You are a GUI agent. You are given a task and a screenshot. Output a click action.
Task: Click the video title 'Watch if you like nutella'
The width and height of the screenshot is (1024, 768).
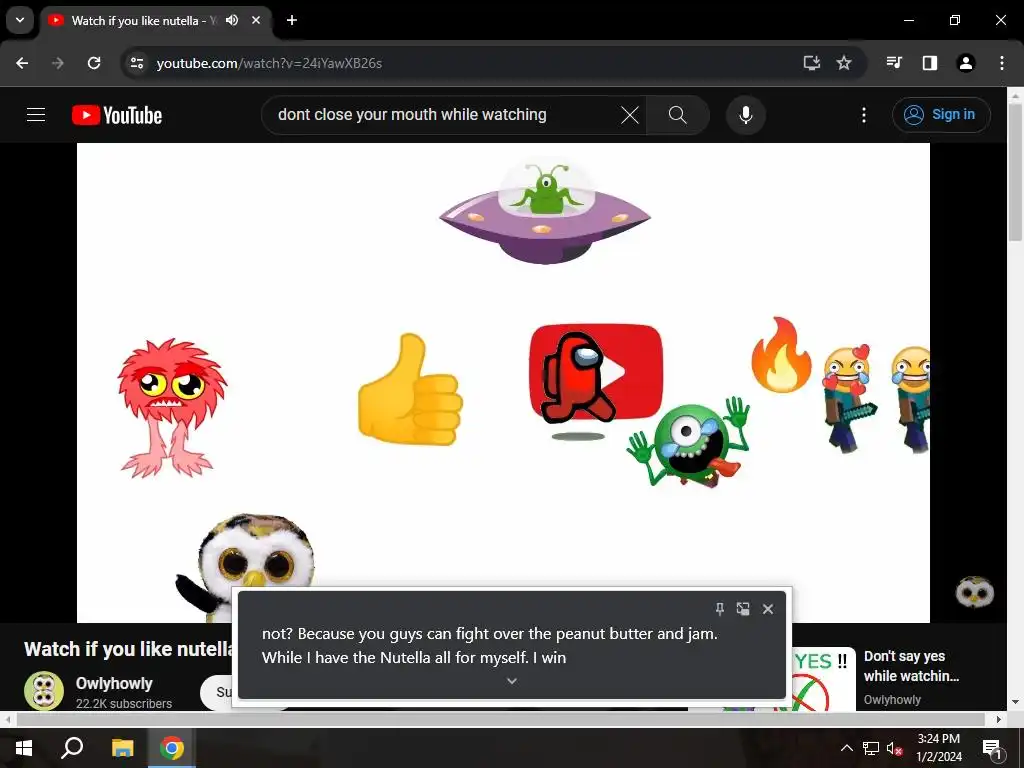[129, 649]
